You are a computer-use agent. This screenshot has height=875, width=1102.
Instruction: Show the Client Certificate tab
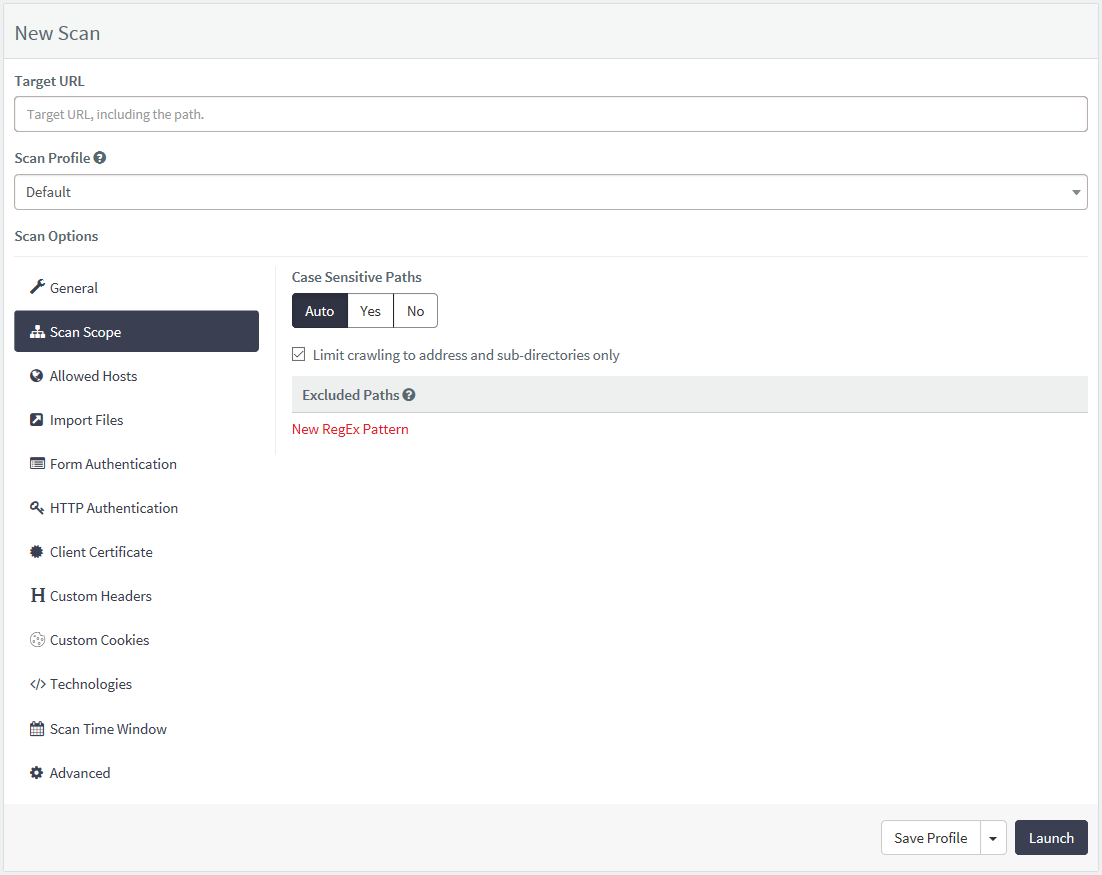coord(136,552)
